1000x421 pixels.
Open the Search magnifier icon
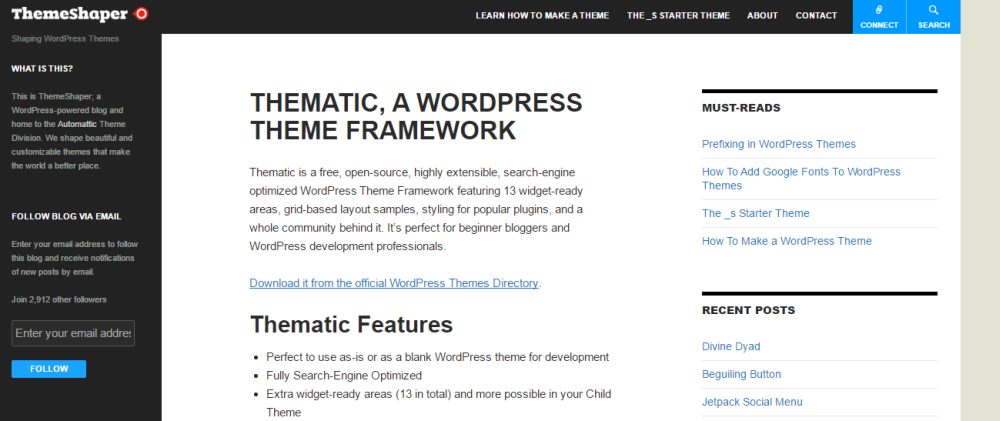(x=934, y=10)
